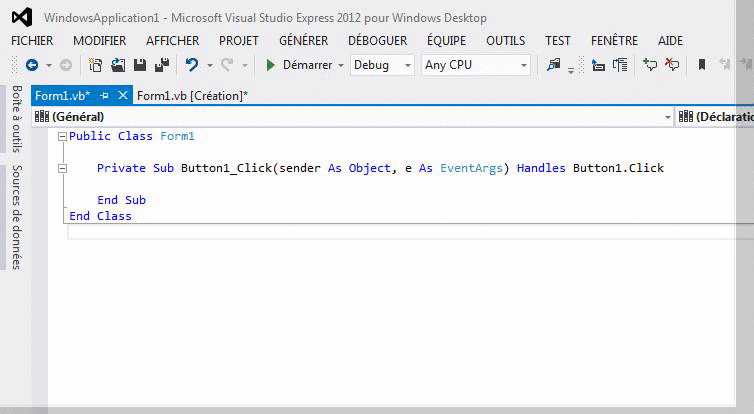Switch to the Form1.vb [Création] designer tab
The width and height of the screenshot is (754, 414).
(192, 96)
